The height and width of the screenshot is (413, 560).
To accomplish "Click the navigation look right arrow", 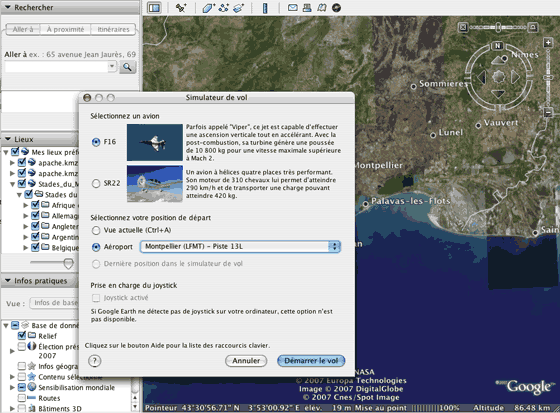I will click(x=515, y=76).
